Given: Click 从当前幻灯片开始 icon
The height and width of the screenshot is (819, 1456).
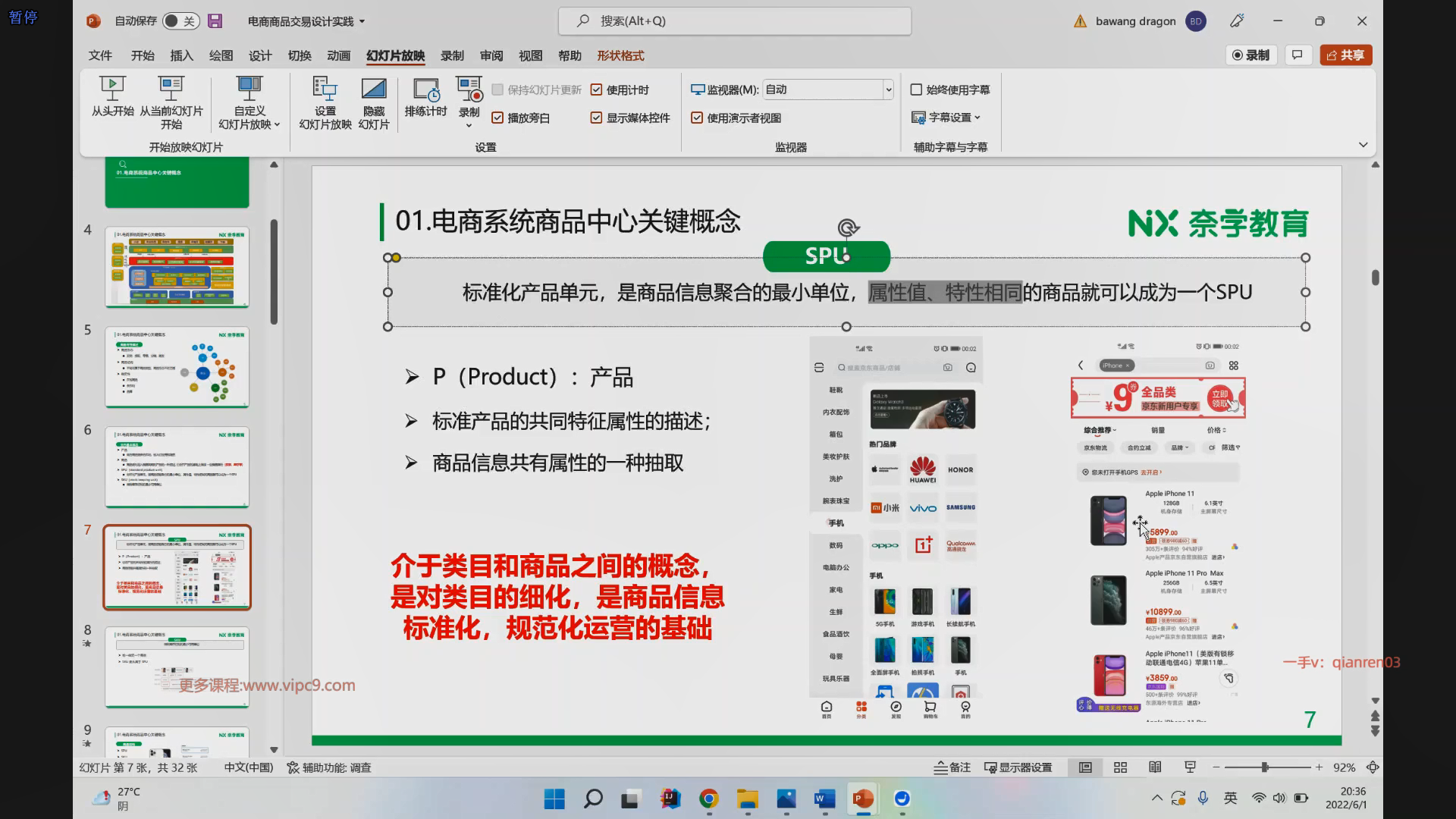Looking at the screenshot, I should [171, 89].
